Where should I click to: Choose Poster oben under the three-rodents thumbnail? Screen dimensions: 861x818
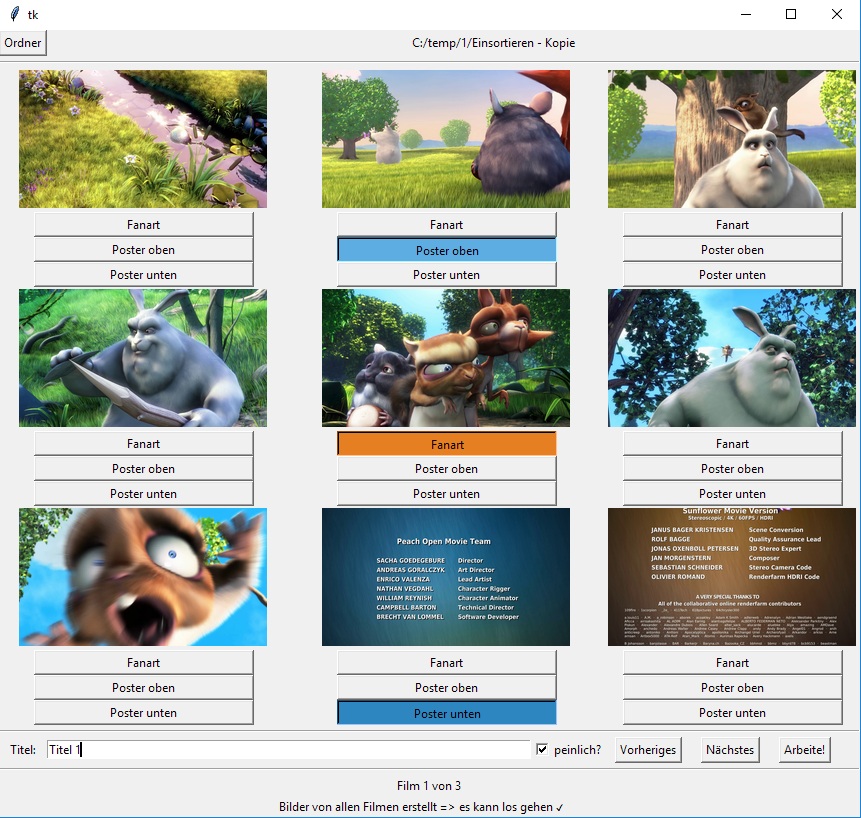coord(446,469)
